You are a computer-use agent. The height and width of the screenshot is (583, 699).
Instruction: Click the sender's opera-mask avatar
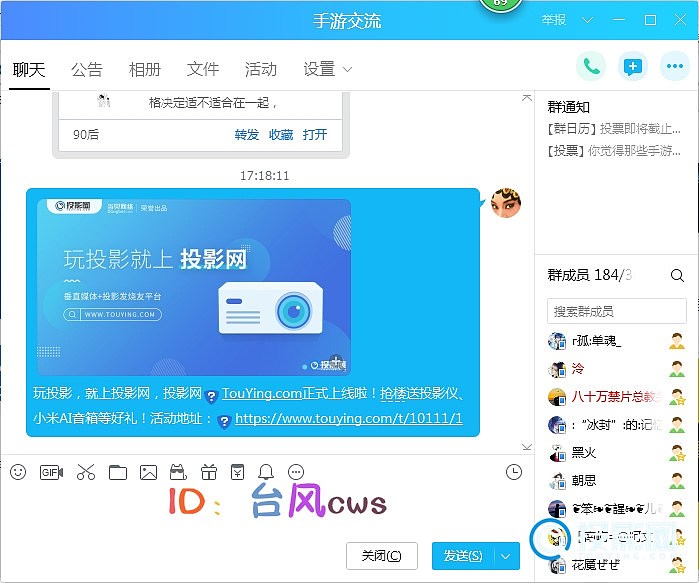click(x=506, y=203)
